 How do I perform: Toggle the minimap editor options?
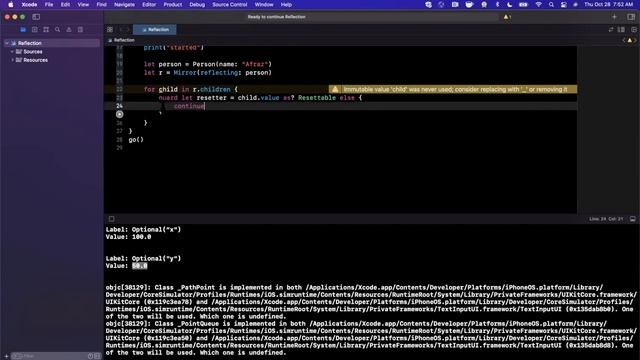[x=621, y=29]
